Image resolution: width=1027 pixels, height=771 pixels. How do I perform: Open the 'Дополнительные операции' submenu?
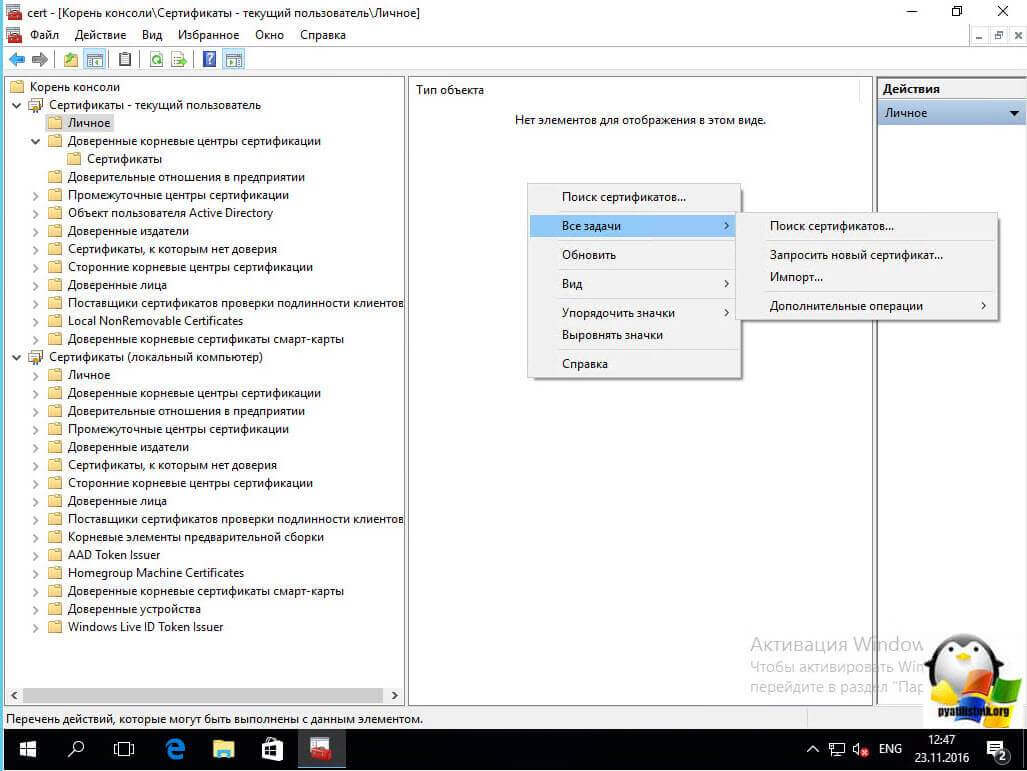(x=846, y=306)
